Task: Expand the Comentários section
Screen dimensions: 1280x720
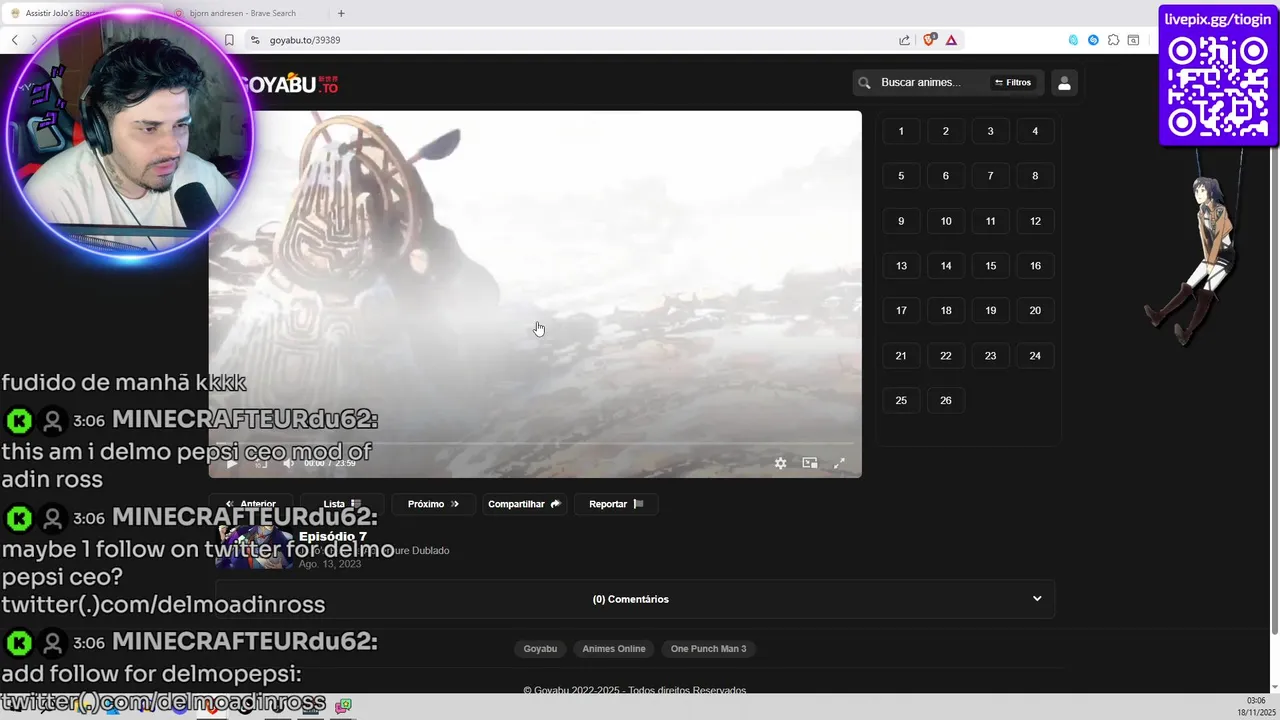Action: (x=636, y=599)
